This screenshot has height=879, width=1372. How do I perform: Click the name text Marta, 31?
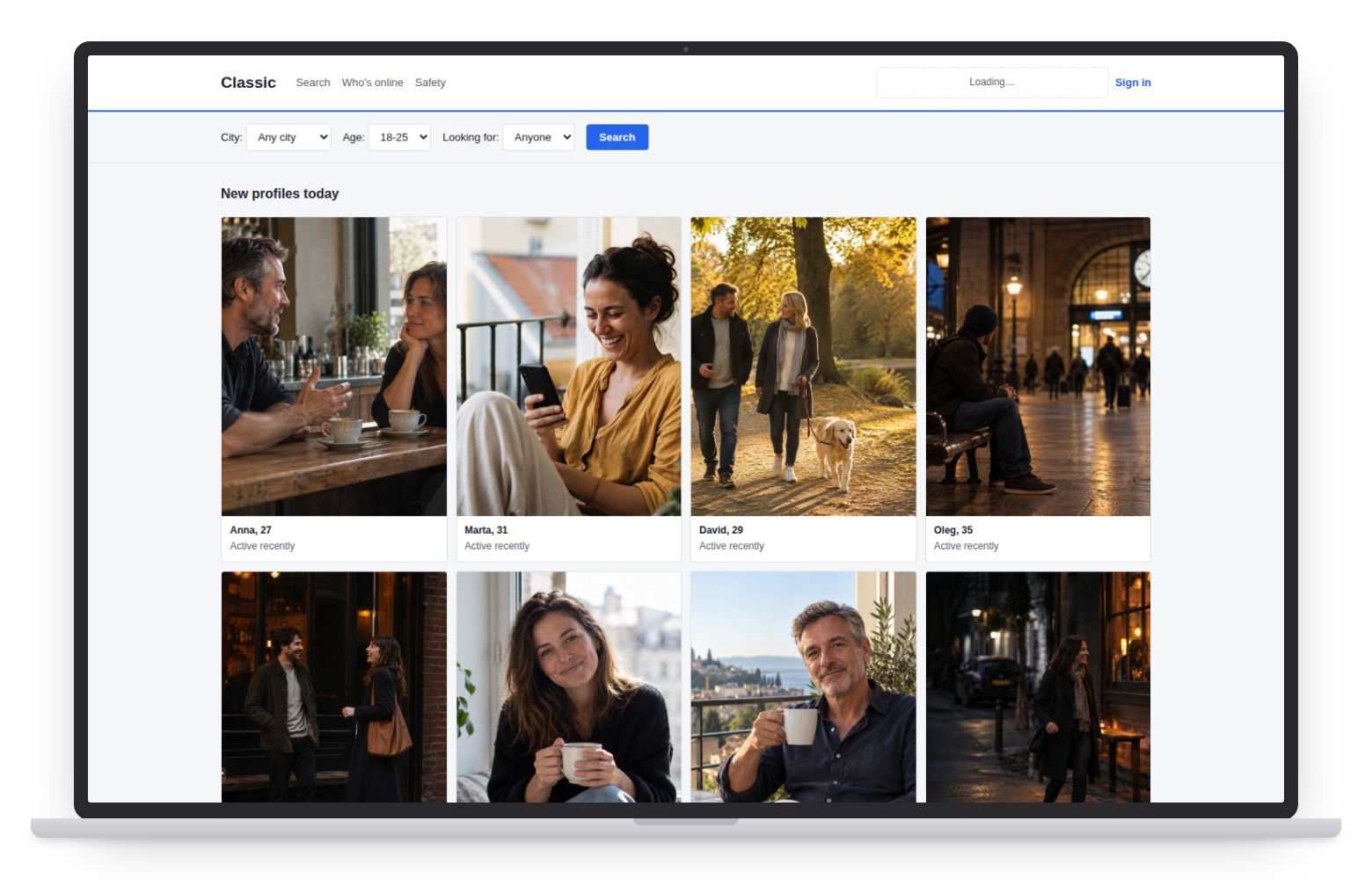click(486, 530)
